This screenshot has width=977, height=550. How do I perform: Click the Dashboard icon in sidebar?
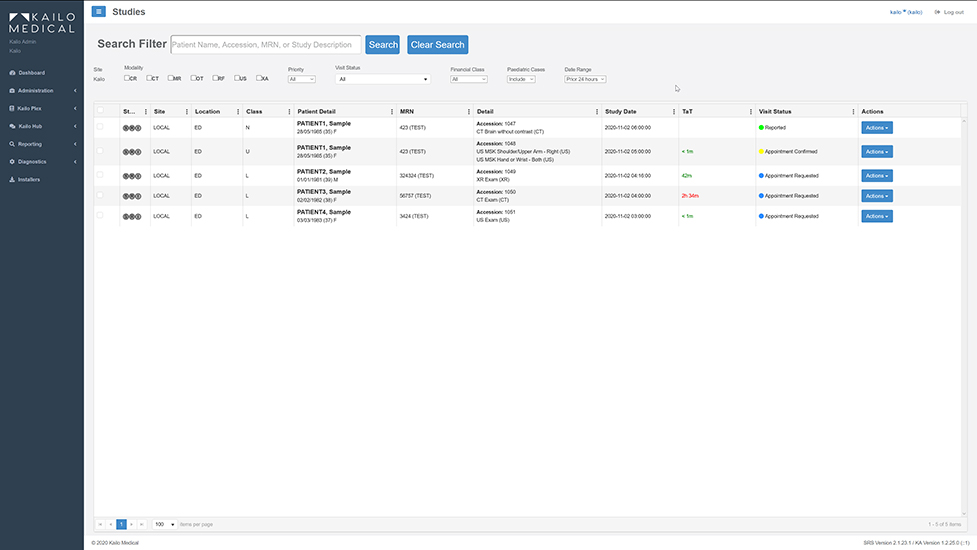[12, 73]
